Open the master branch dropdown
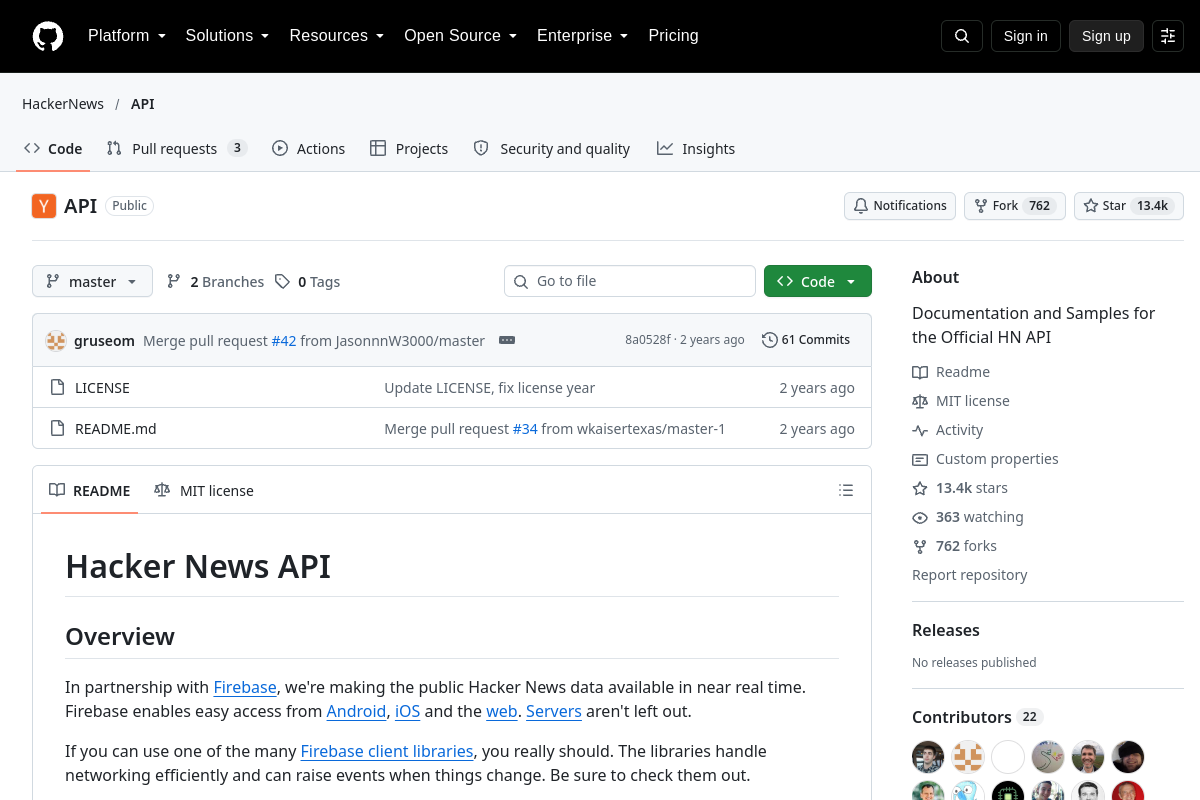 click(92, 282)
